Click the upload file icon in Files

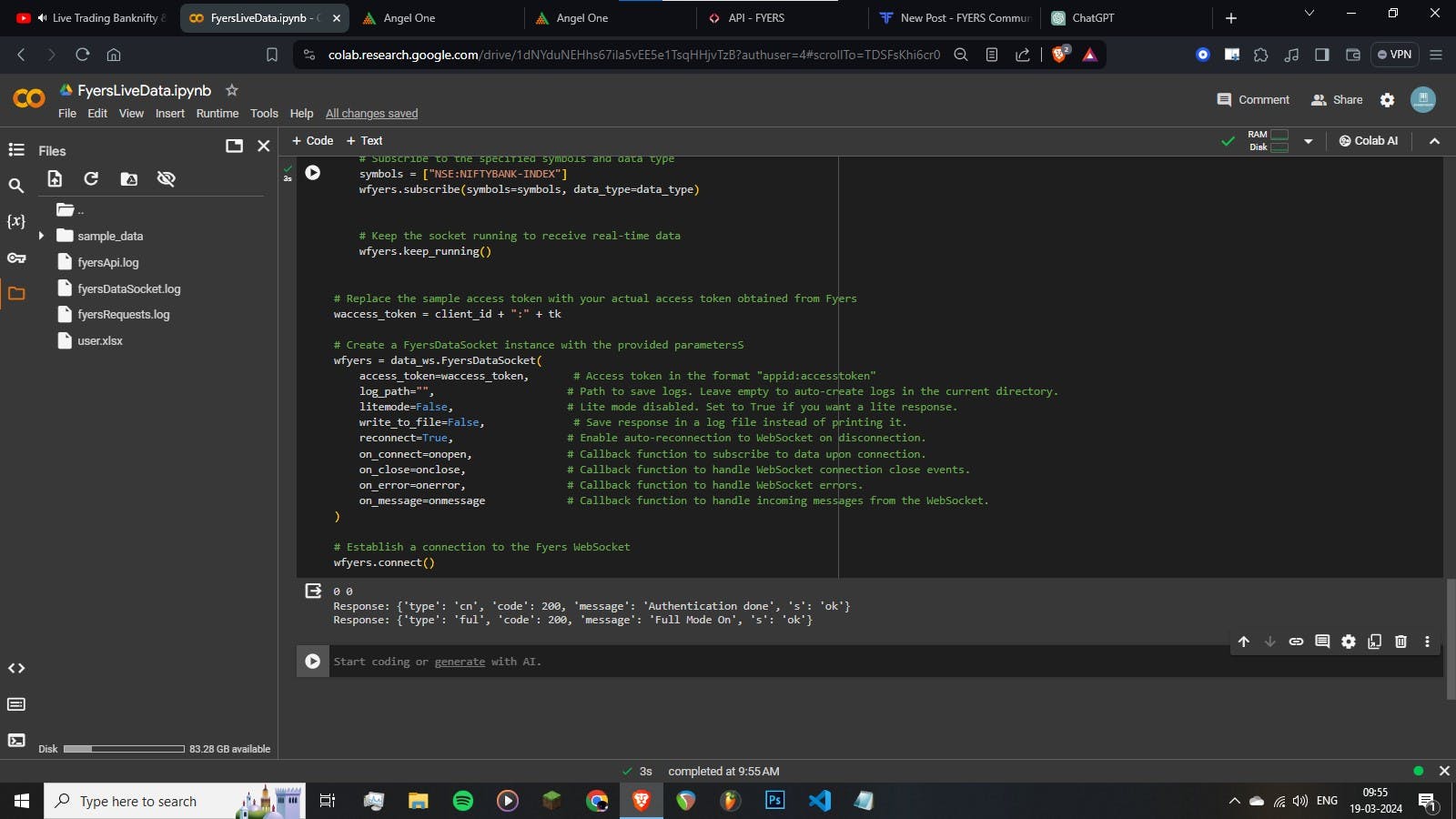pos(55,179)
